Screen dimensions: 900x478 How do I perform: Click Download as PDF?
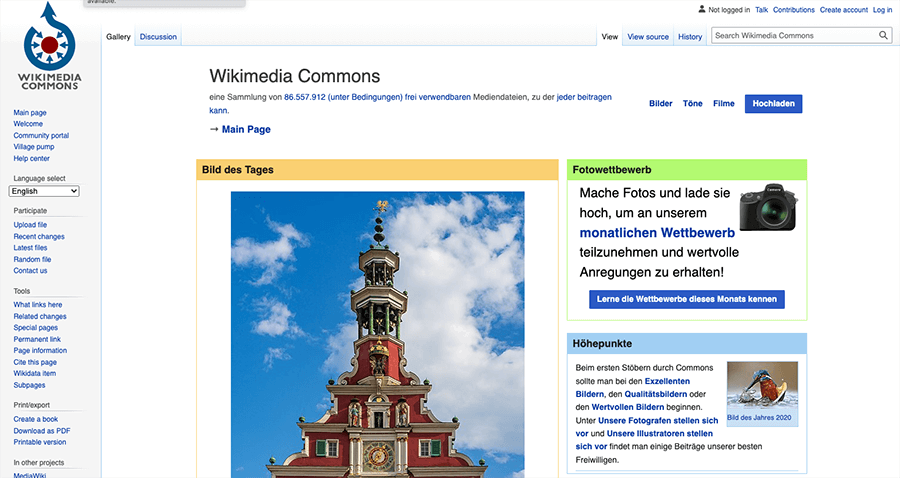42,431
